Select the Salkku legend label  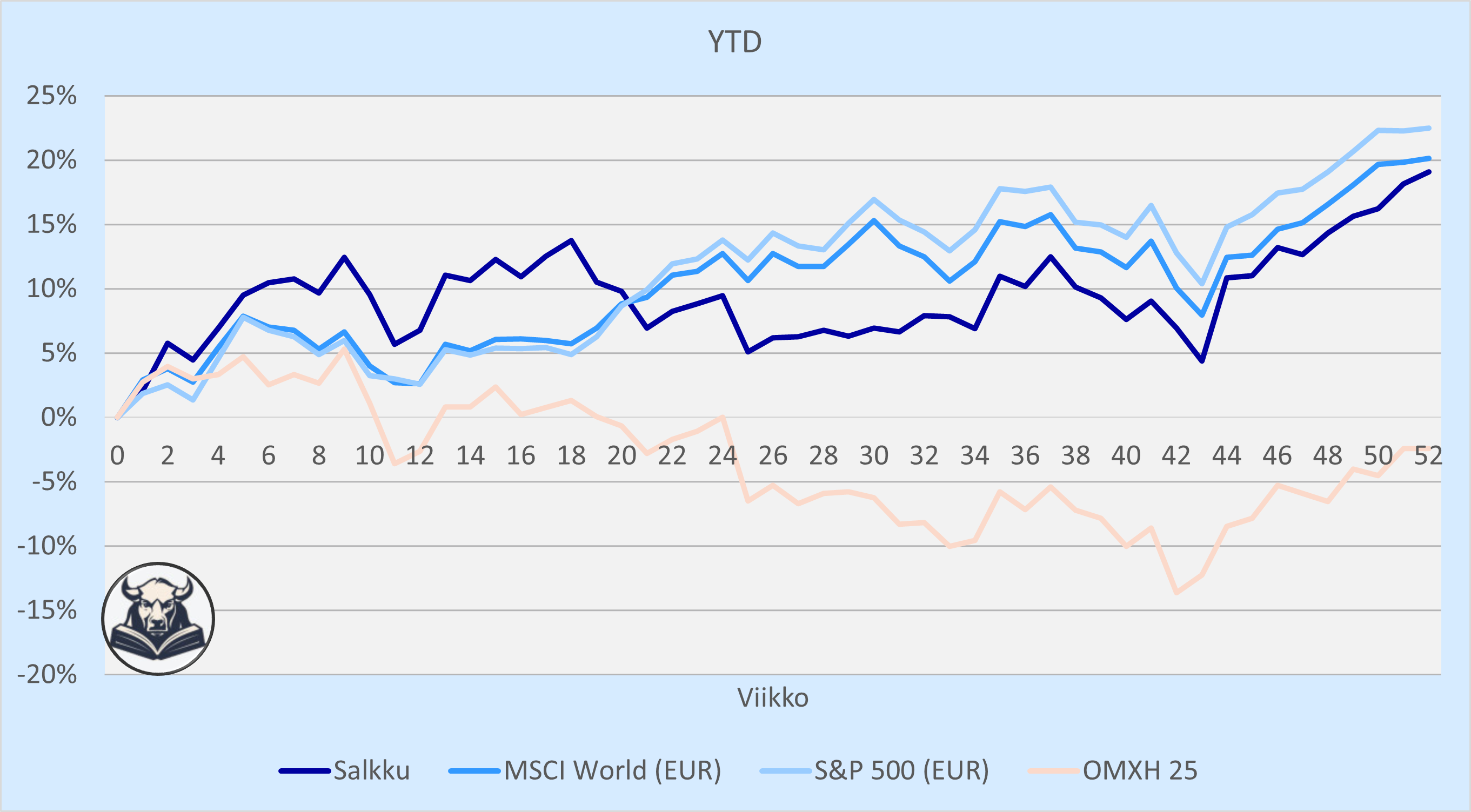(372, 771)
